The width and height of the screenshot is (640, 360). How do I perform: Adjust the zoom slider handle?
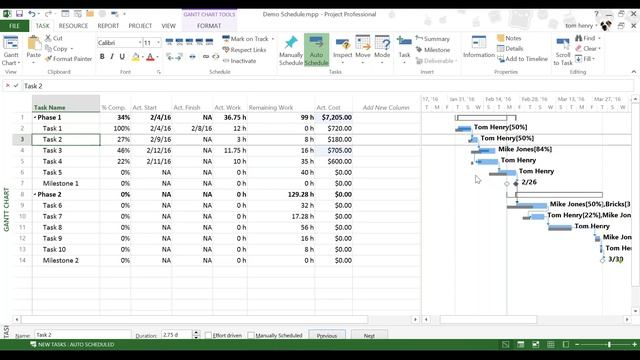click(609, 344)
